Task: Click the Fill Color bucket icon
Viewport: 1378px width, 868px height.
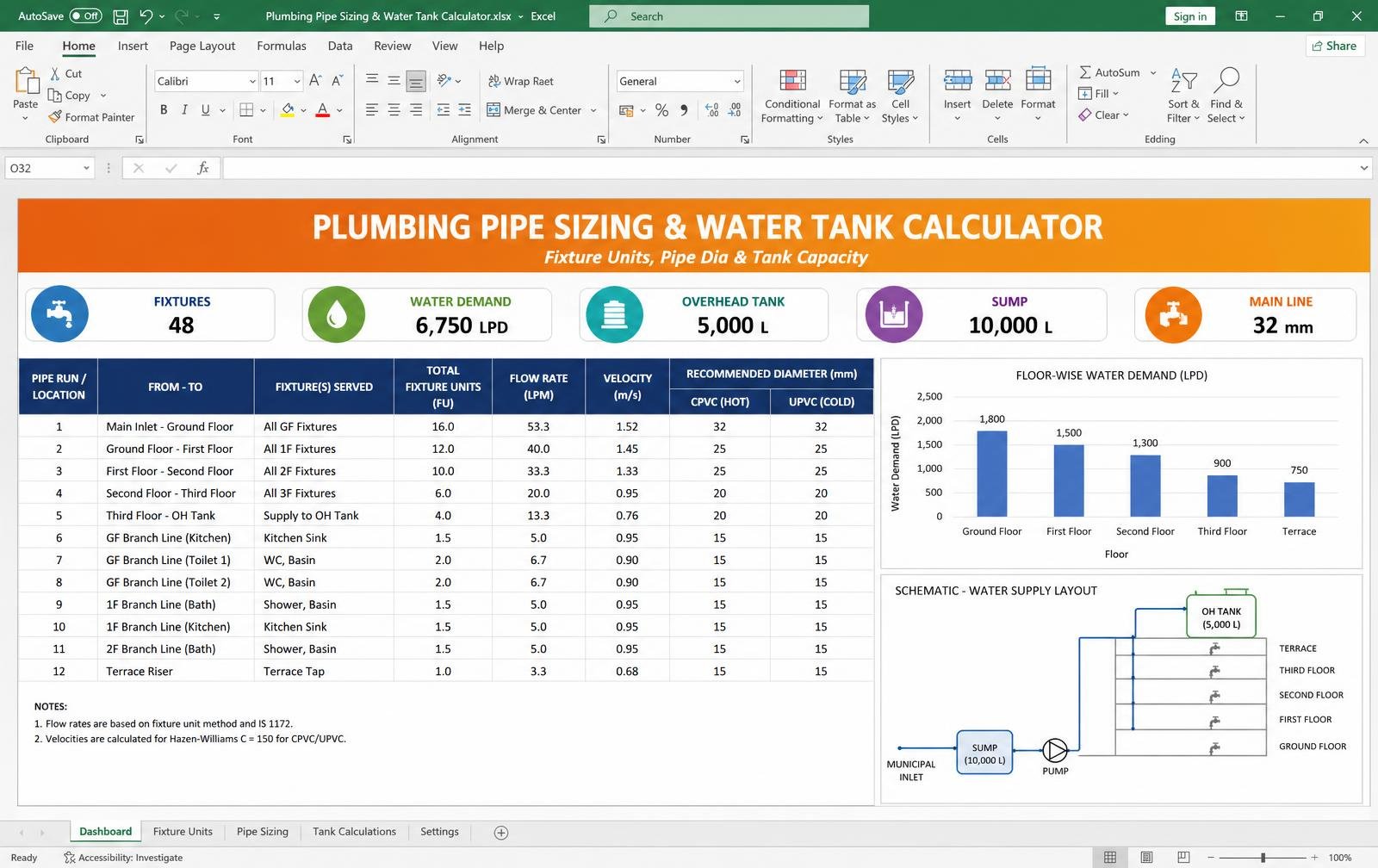Action: [x=288, y=109]
